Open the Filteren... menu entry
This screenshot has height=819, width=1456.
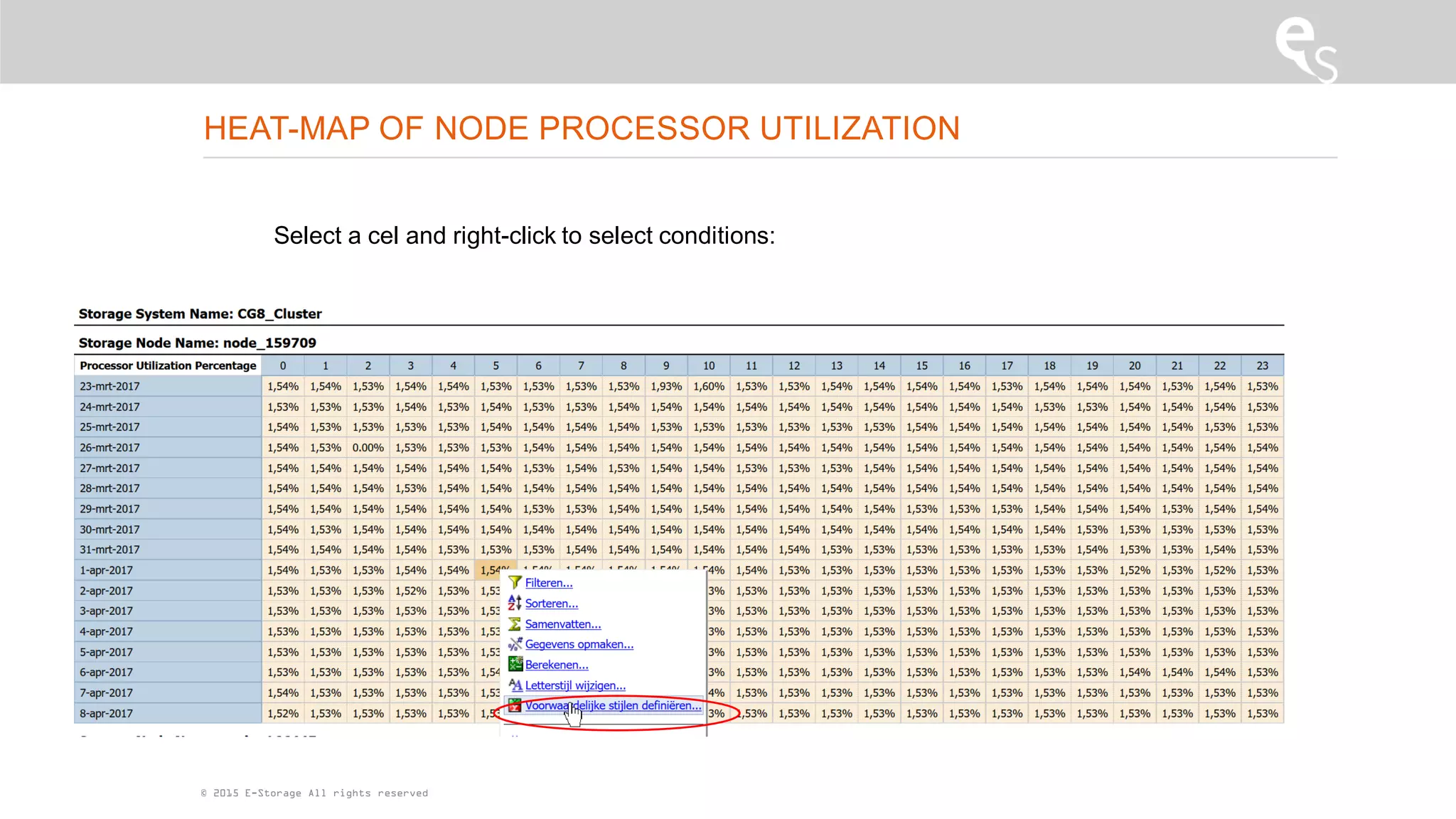click(x=548, y=583)
